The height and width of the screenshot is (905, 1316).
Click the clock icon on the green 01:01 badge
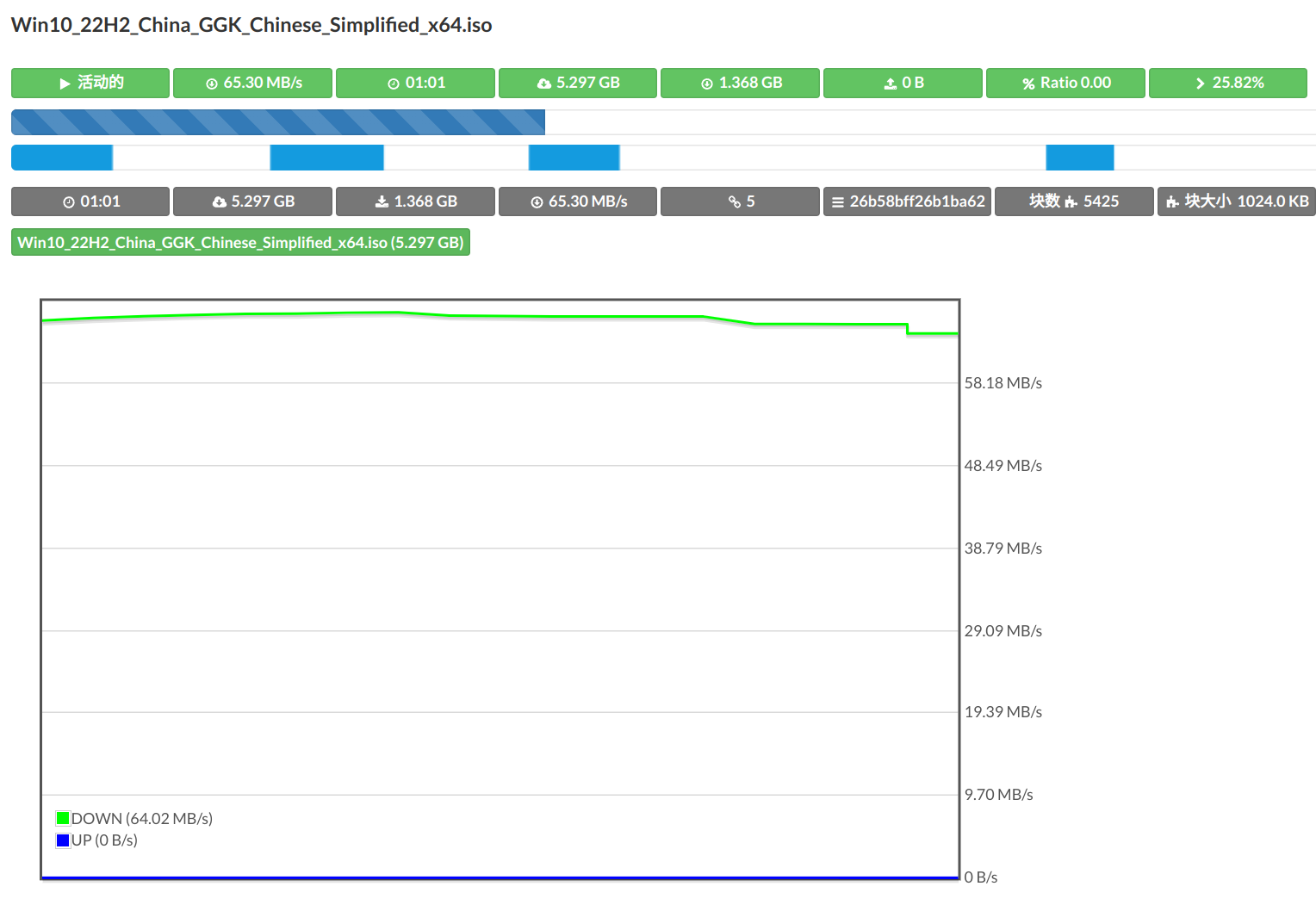[394, 84]
